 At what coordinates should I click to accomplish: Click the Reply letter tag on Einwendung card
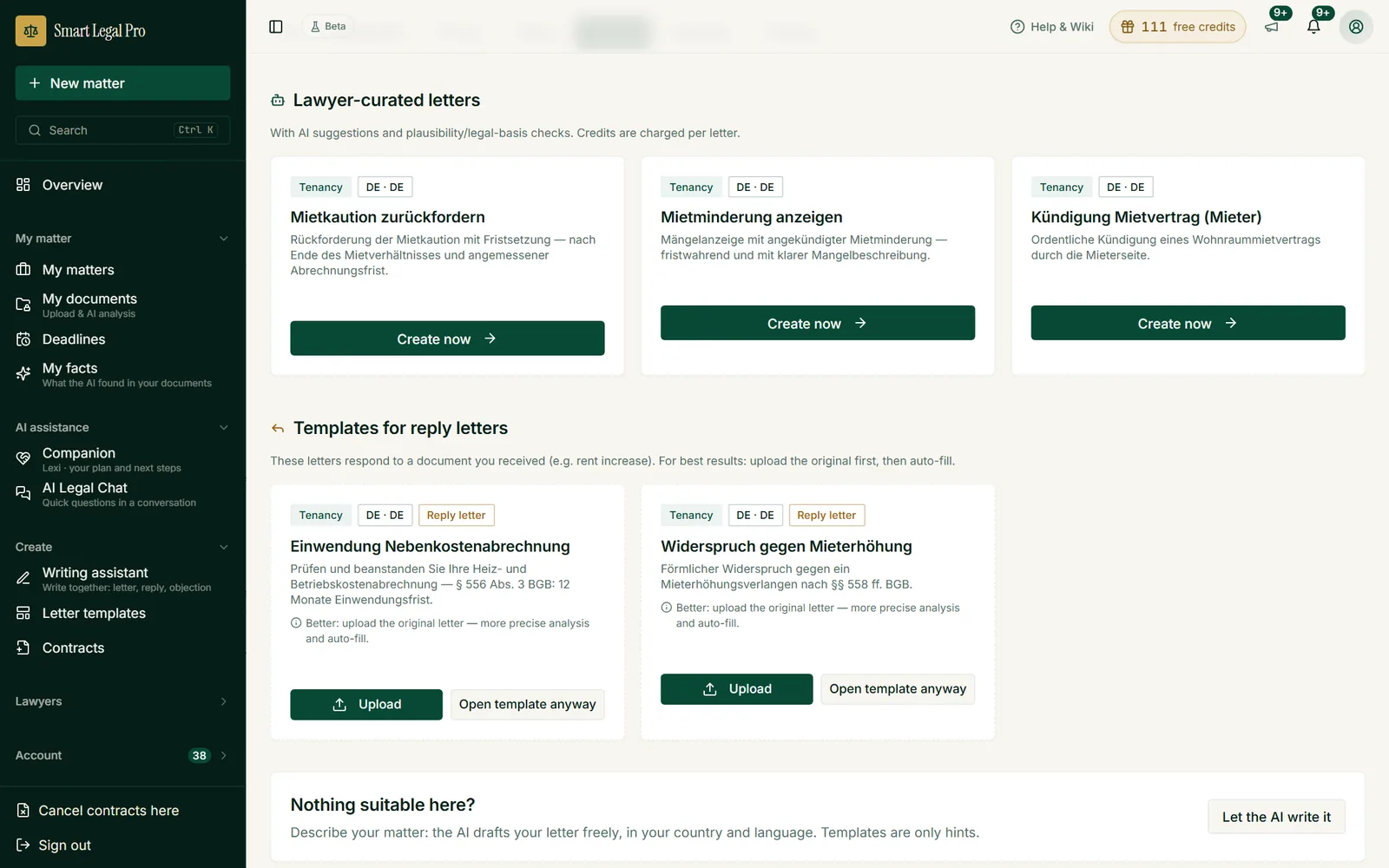coord(457,516)
